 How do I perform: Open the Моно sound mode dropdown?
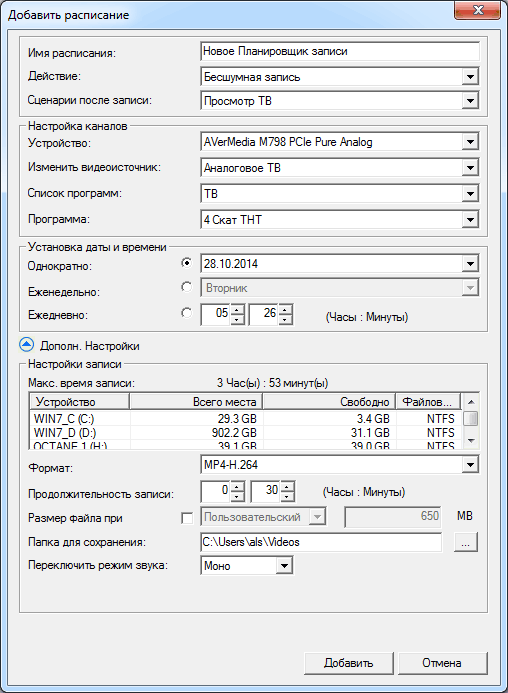[x=284, y=566]
